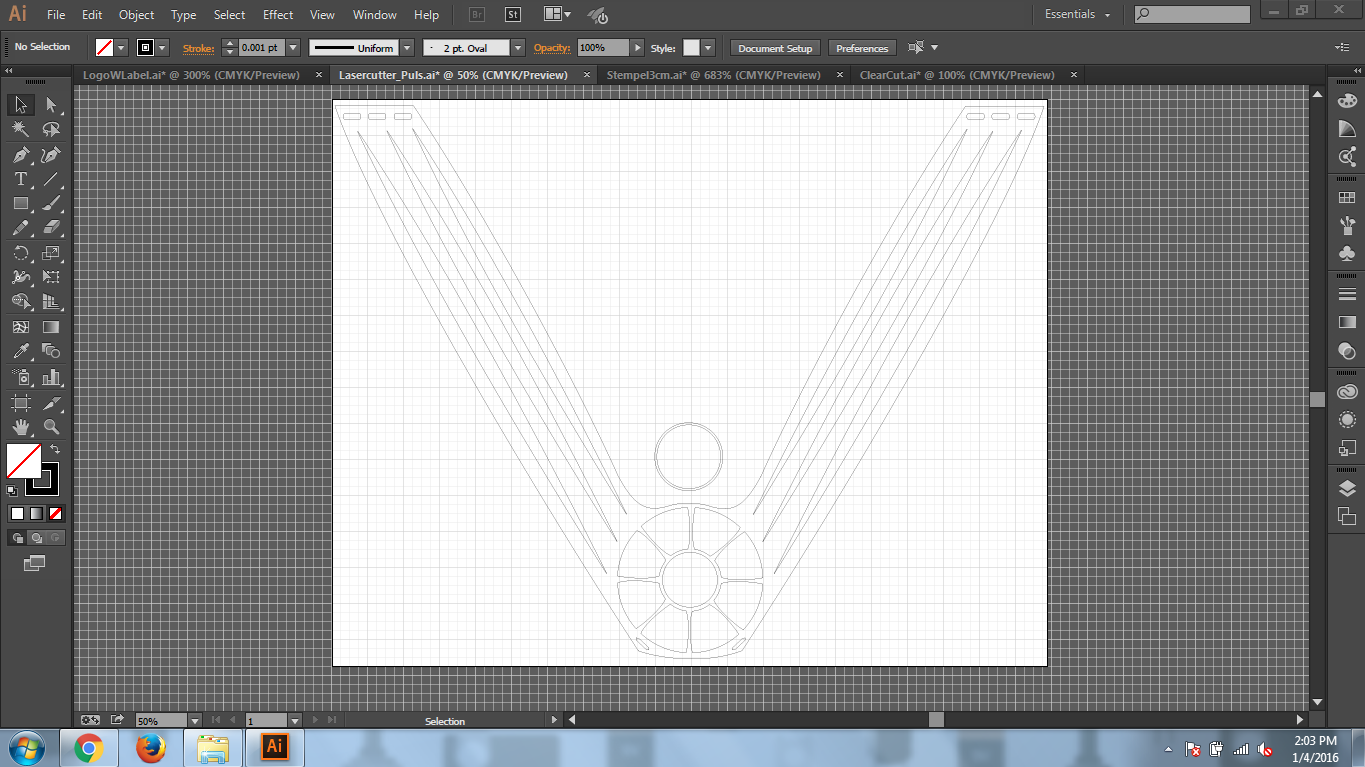Select the Gradient tool in the tools panel
Screen dimensions: 1365x767
(51, 327)
